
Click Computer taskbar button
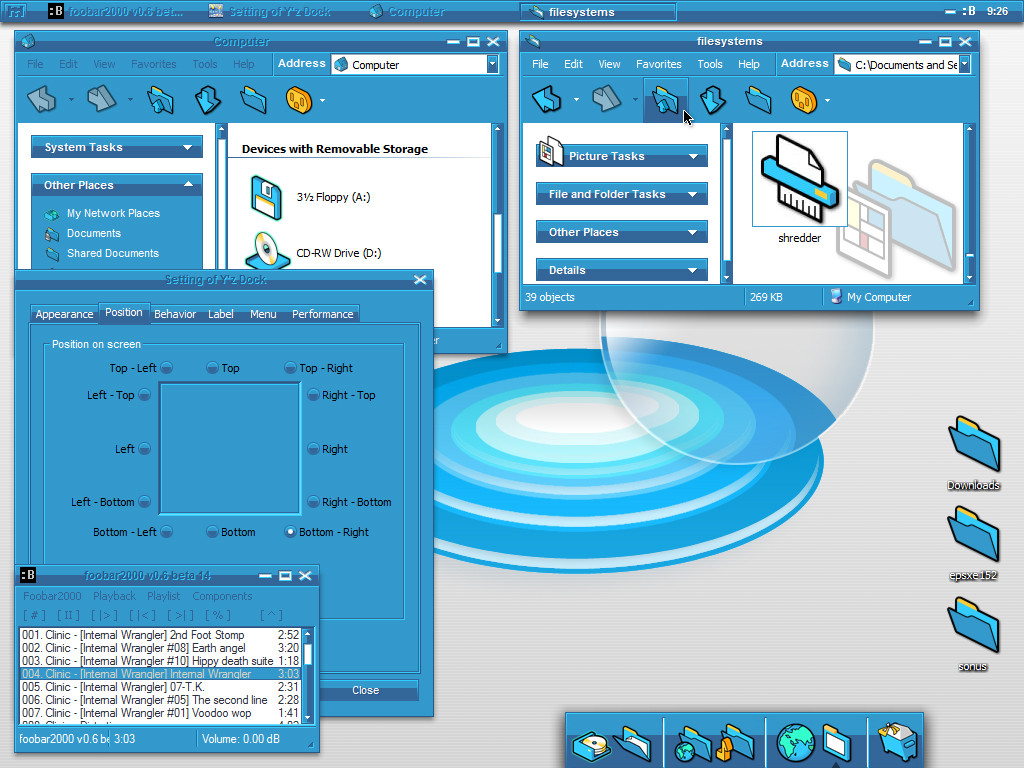pos(407,11)
